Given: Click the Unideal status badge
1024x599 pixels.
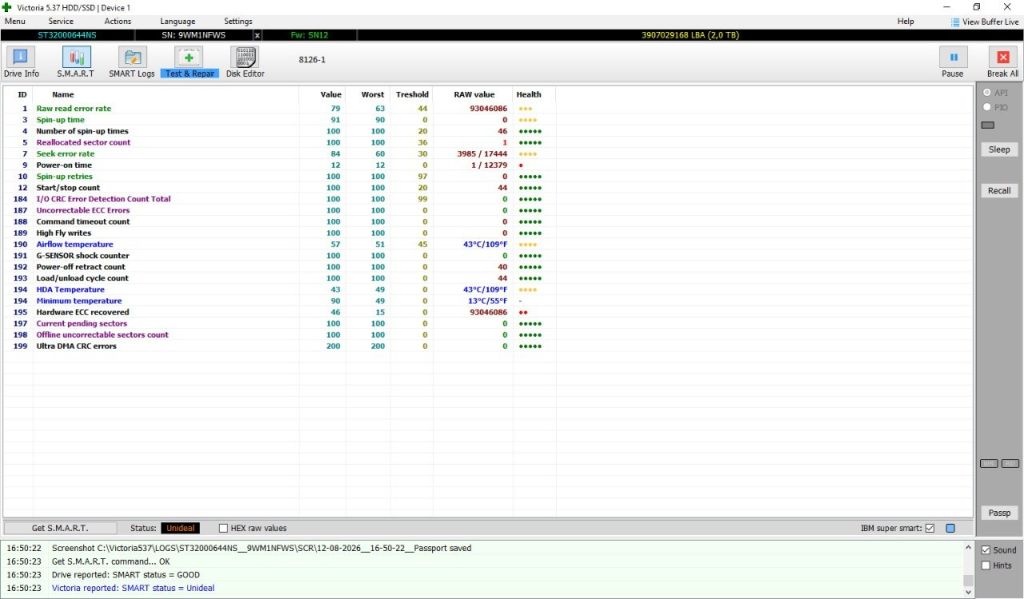Looking at the screenshot, I should click(180, 528).
